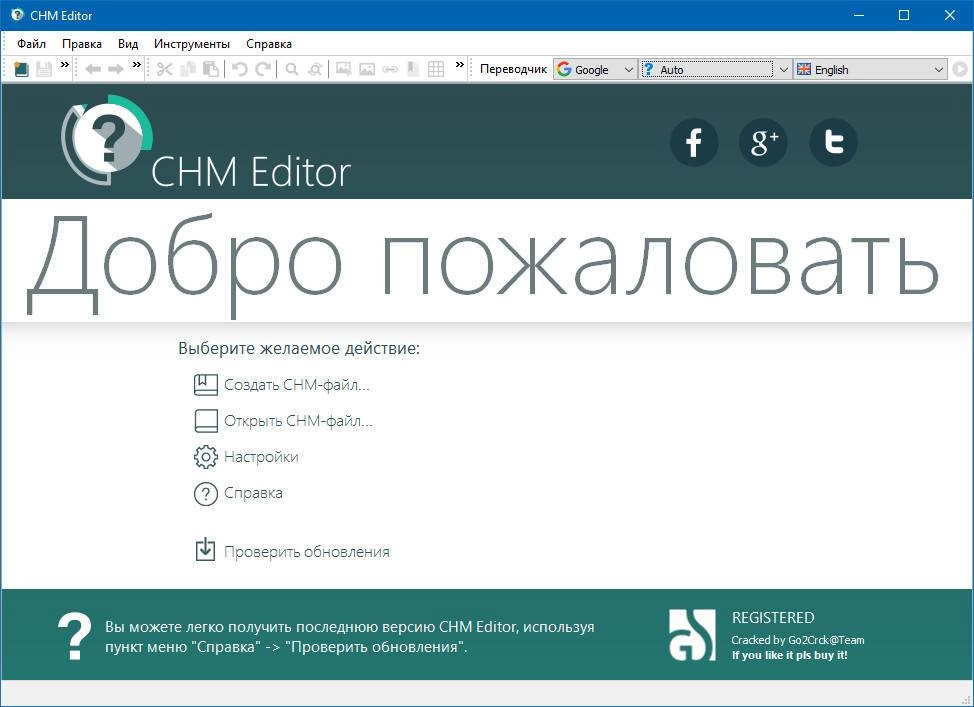This screenshot has height=707, width=974.
Task: Click the insert hyperlink chain icon
Action: (x=390, y=69)
